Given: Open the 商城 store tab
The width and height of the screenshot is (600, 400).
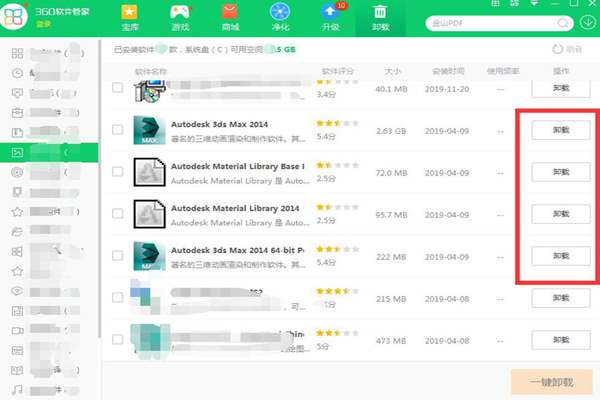Looking at the screenshot, I should tap(230, 18).
